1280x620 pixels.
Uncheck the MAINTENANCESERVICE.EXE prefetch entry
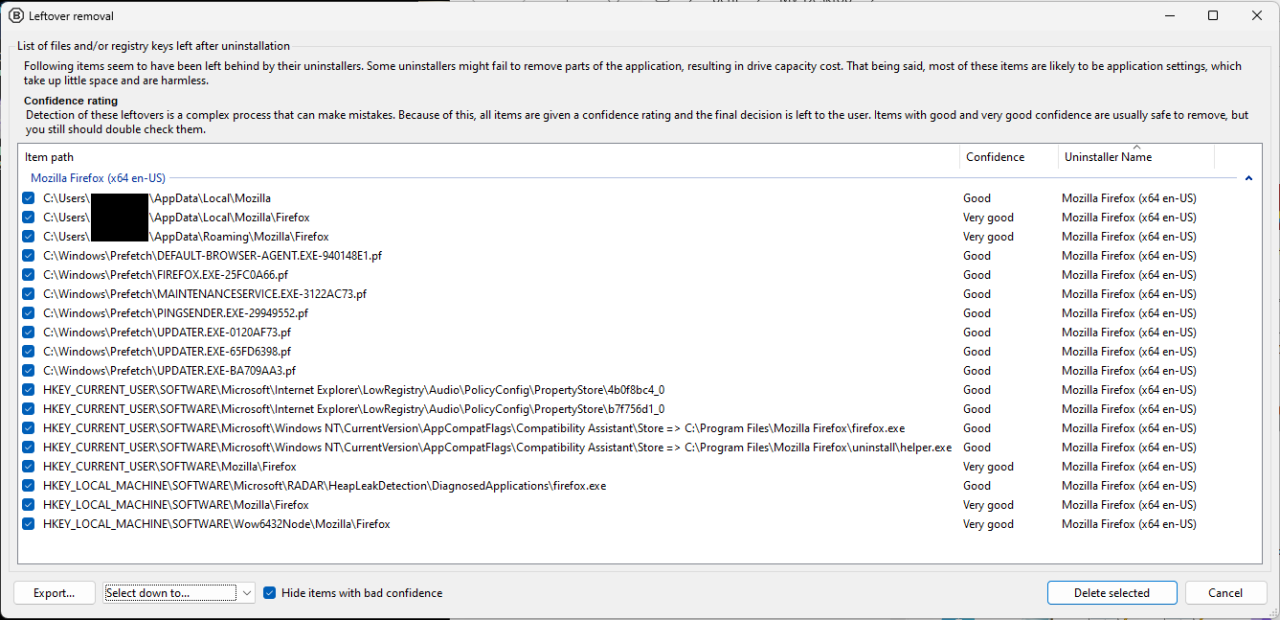[x=27, y=294]
